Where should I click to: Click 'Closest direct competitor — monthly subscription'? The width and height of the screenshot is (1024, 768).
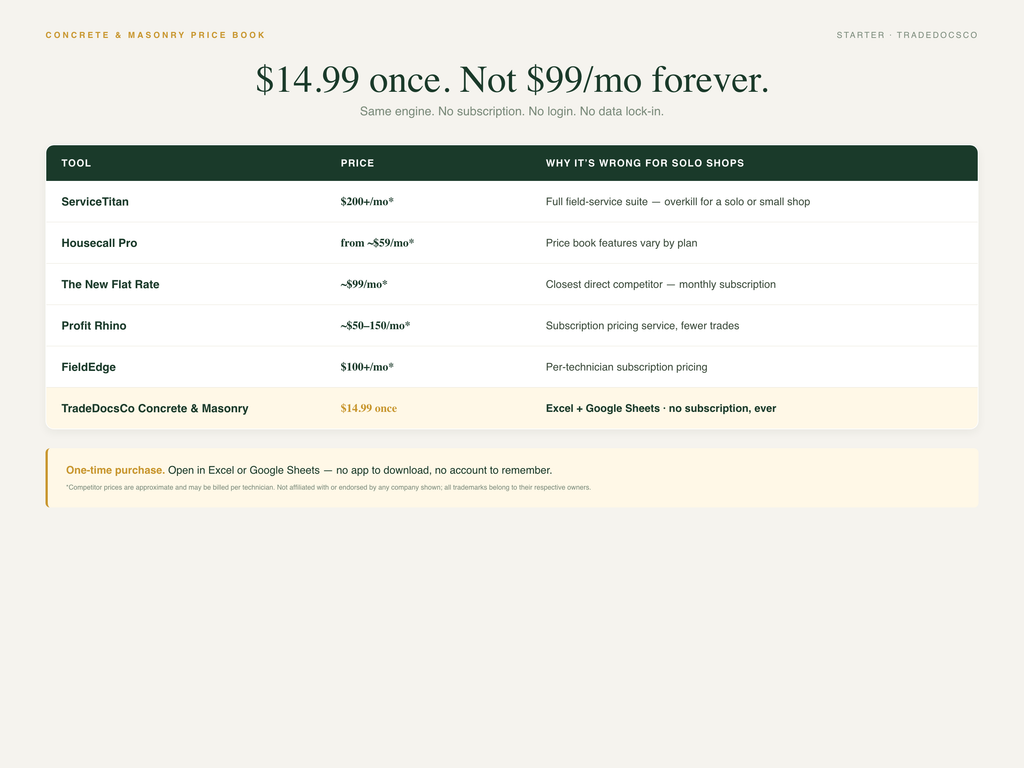tap(660, 284)
